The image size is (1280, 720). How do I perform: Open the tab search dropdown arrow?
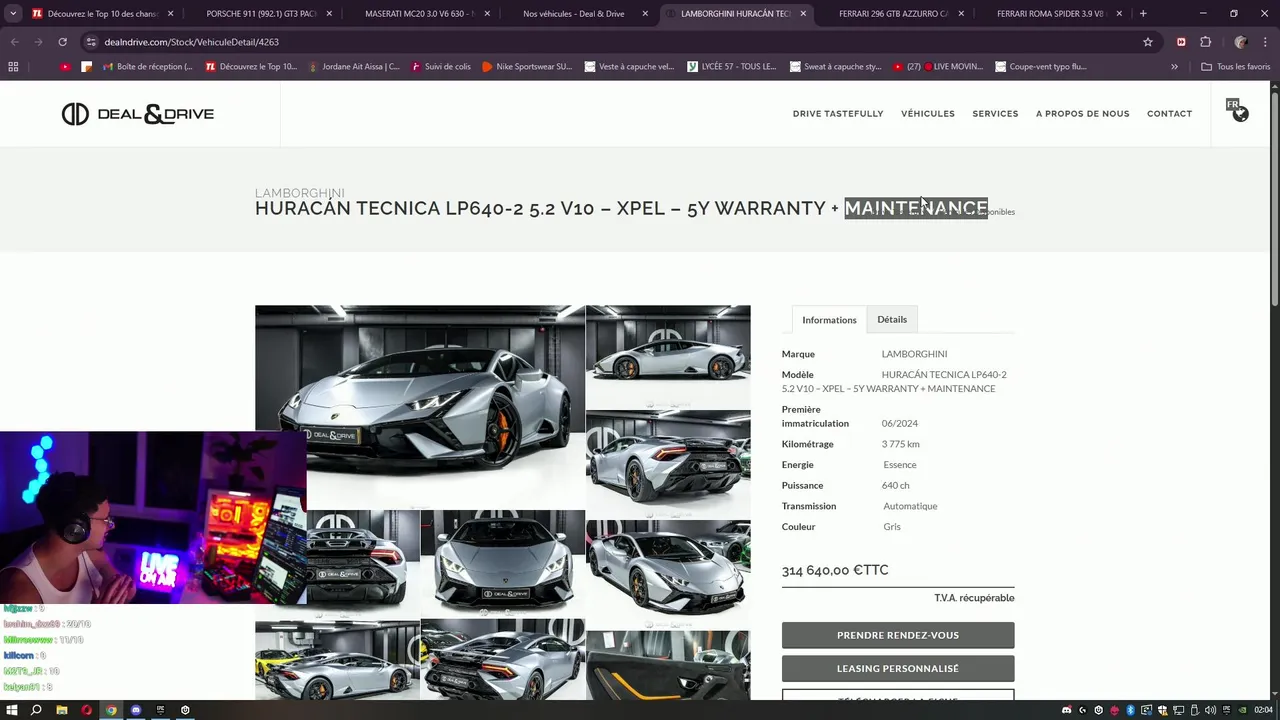pyautogui.click(x=13, y=14)
